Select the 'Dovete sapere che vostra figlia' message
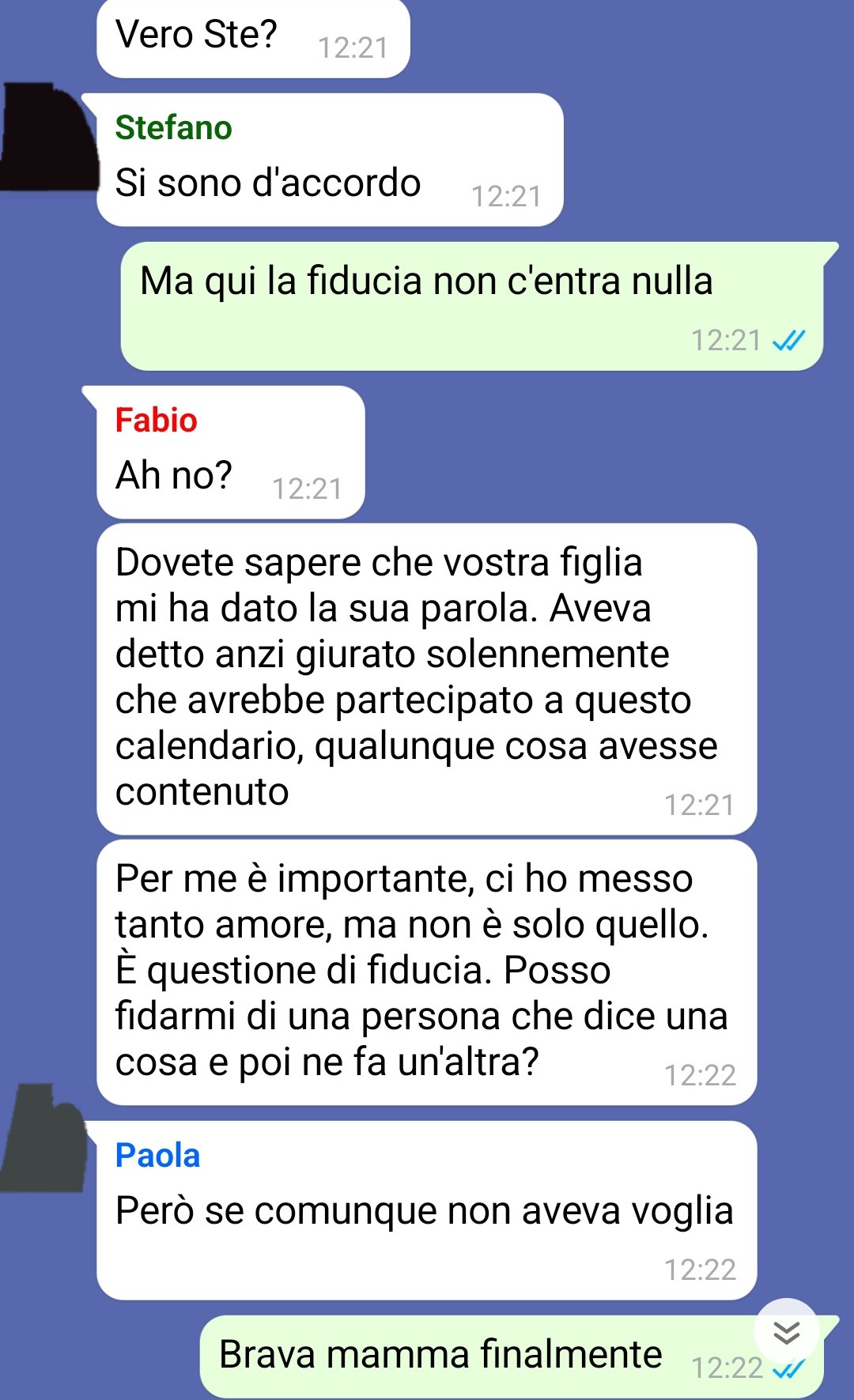 pos(426,679)
